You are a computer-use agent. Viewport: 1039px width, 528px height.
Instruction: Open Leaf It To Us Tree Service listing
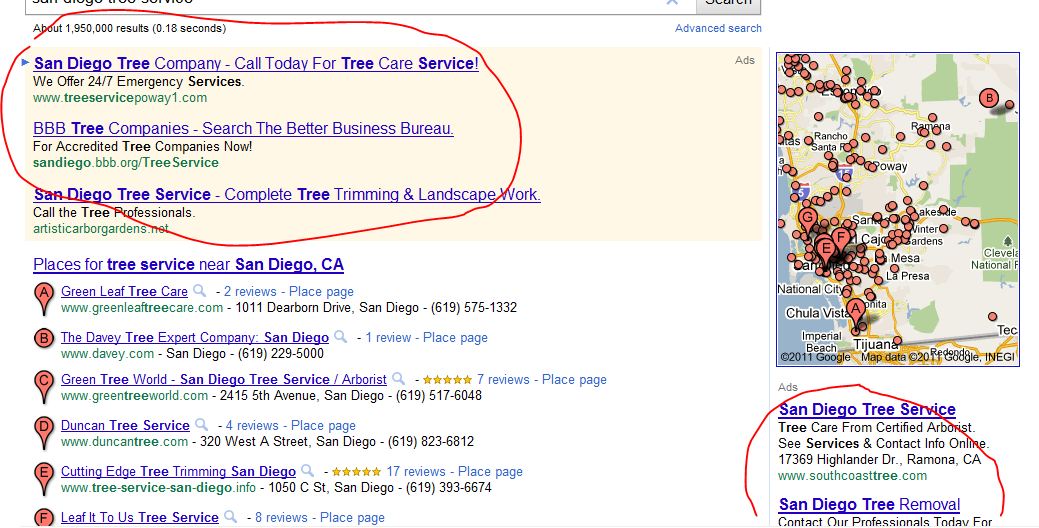click(x=140, y=517)
